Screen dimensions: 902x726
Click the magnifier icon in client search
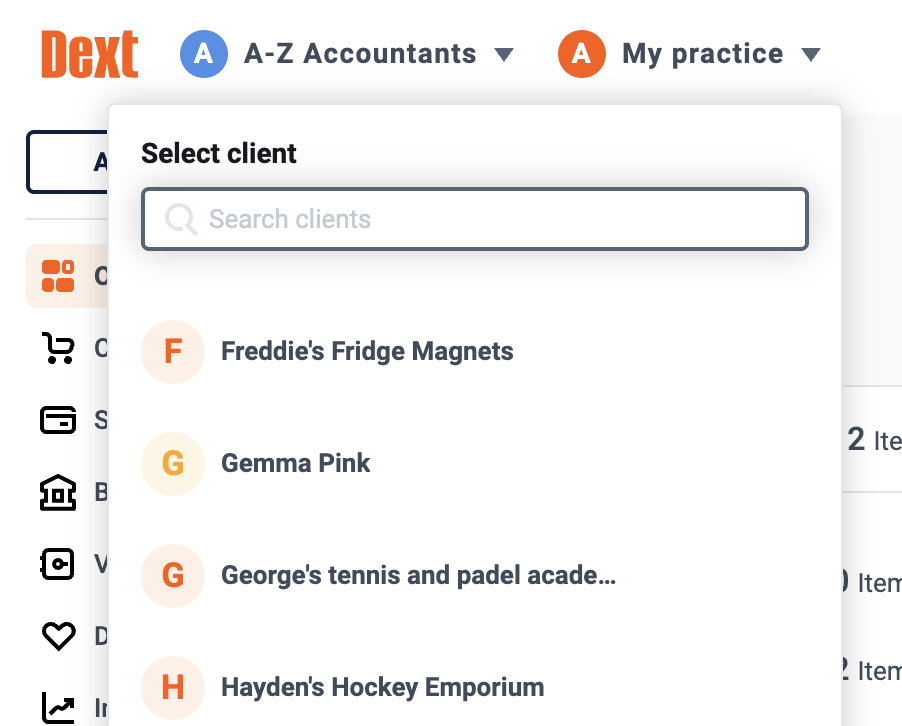(181, 219)
